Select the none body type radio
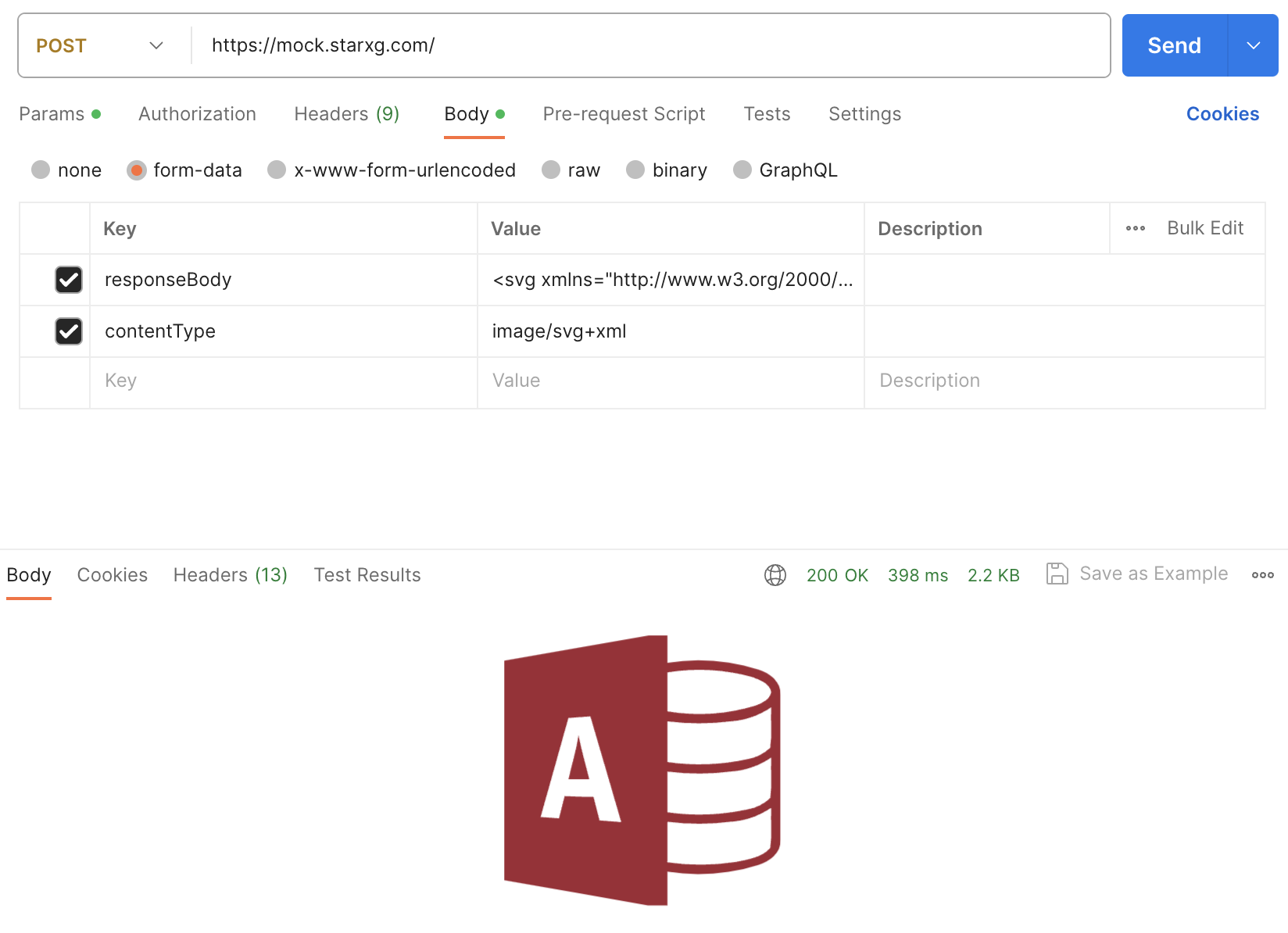 tap(41, 170)
